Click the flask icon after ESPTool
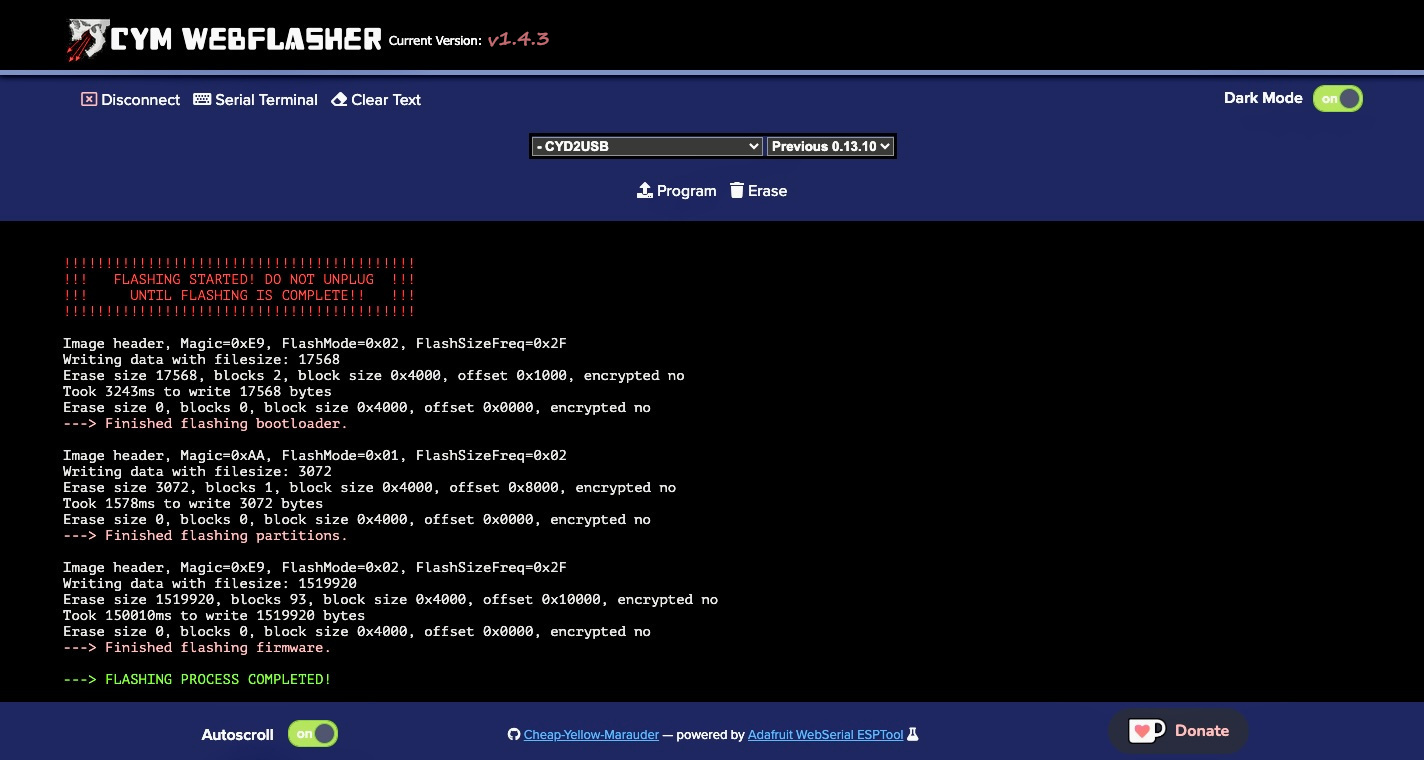The height and width of the screenshot is (760, 1424). point(912,735)
